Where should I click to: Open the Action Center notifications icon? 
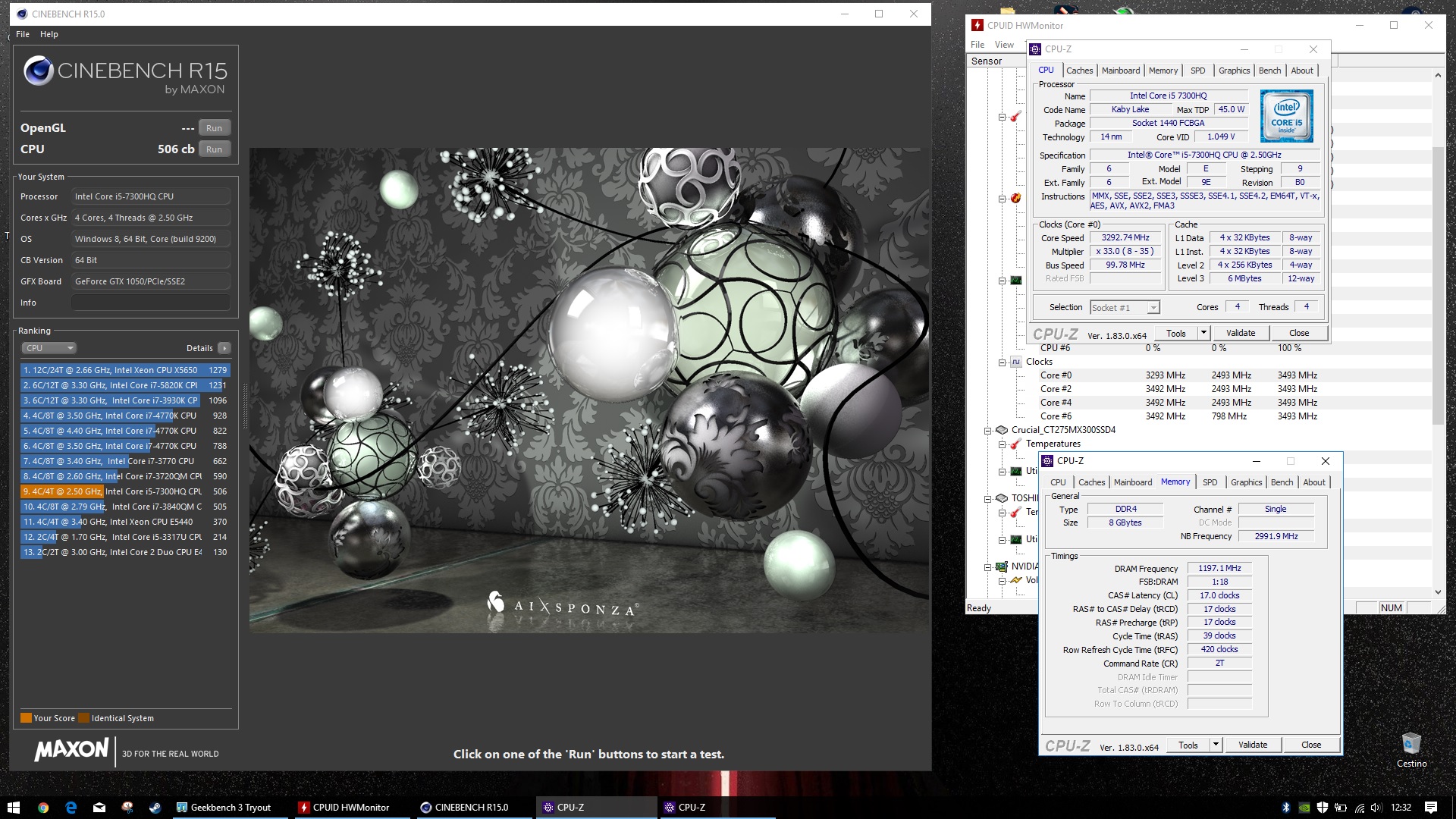(x=1431, y=808)
